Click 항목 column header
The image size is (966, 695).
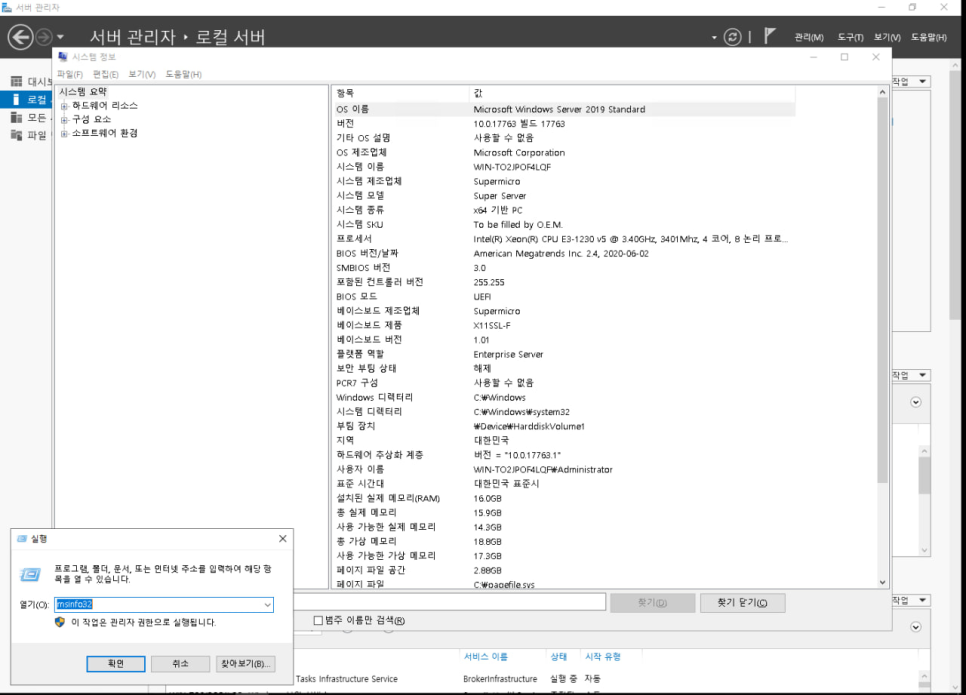(x=402, y=93)
